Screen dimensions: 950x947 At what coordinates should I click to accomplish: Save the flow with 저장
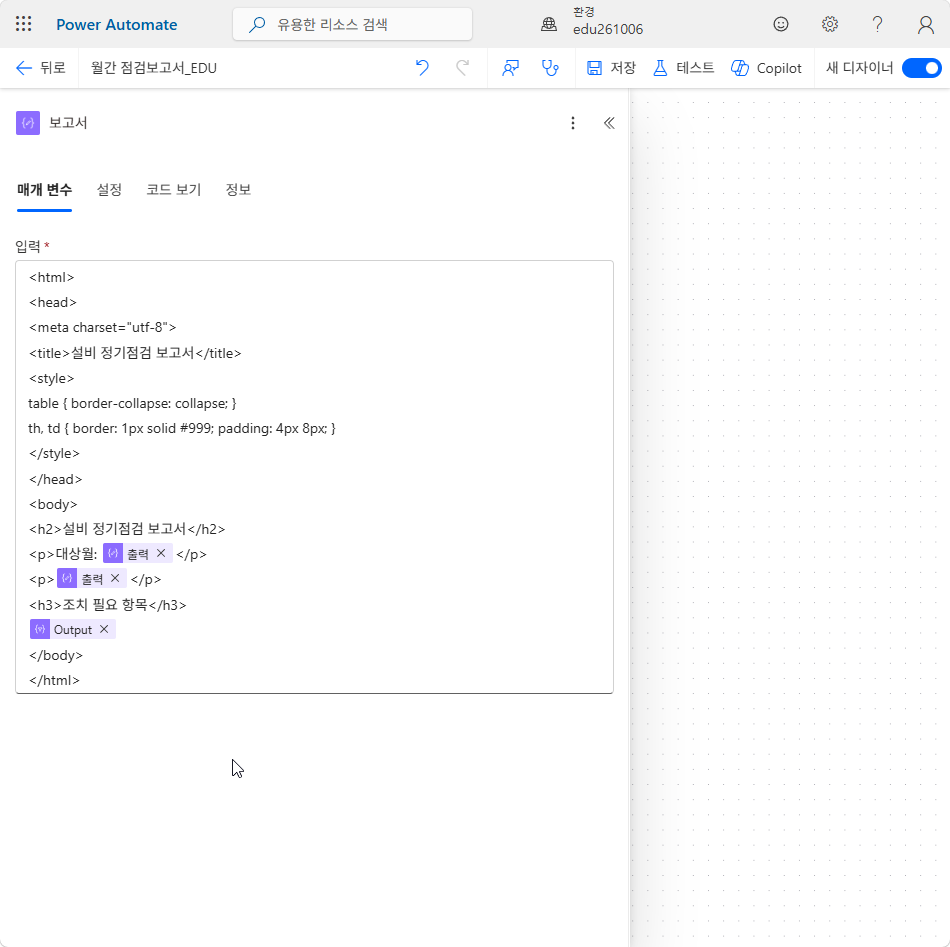point(611,68)
